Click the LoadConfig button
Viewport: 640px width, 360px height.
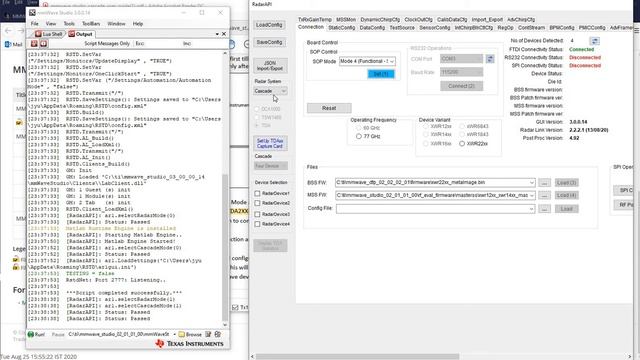pos(269,25)
